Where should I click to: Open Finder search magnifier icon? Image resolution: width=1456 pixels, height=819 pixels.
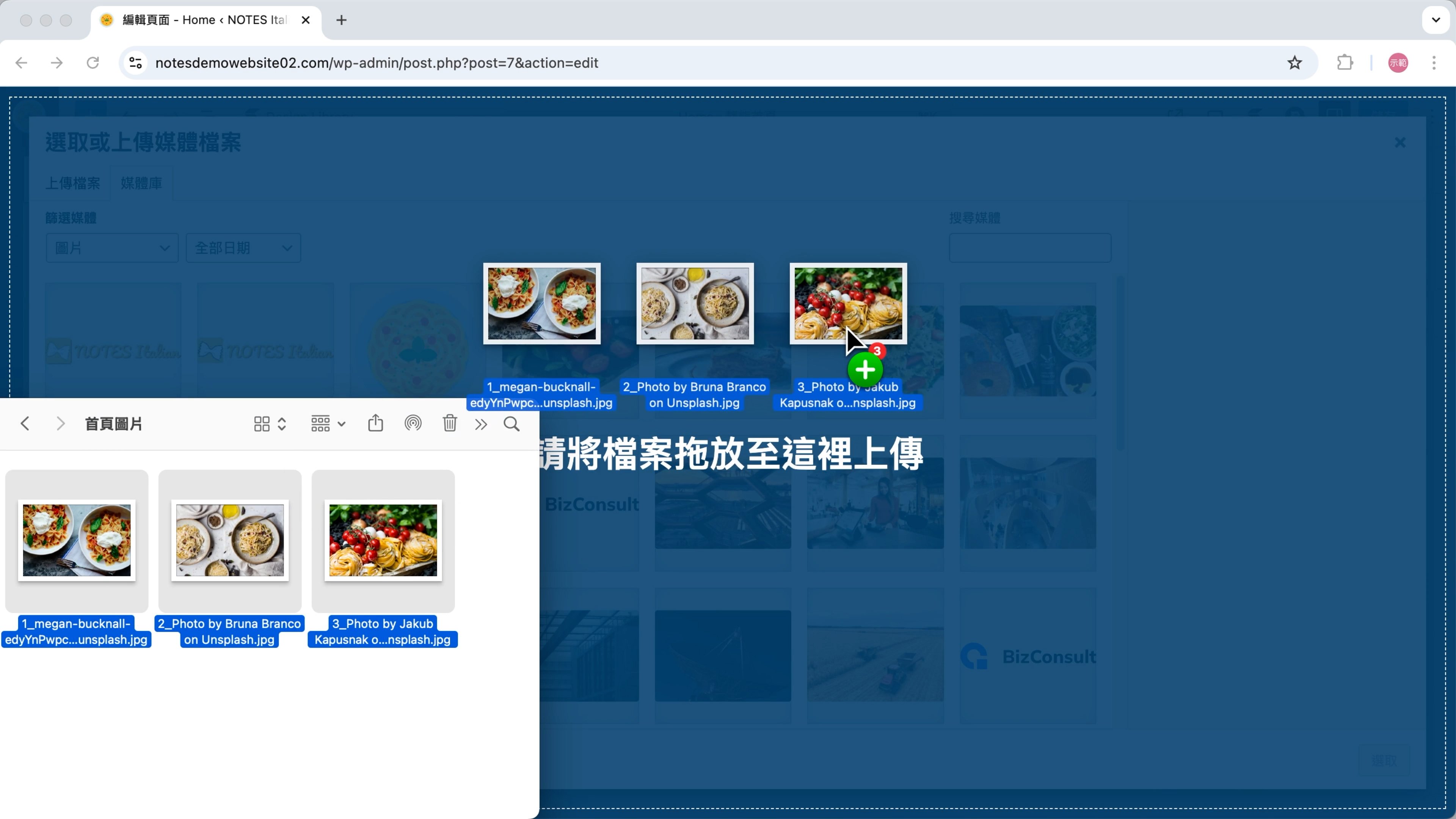(x=511, y=424)
